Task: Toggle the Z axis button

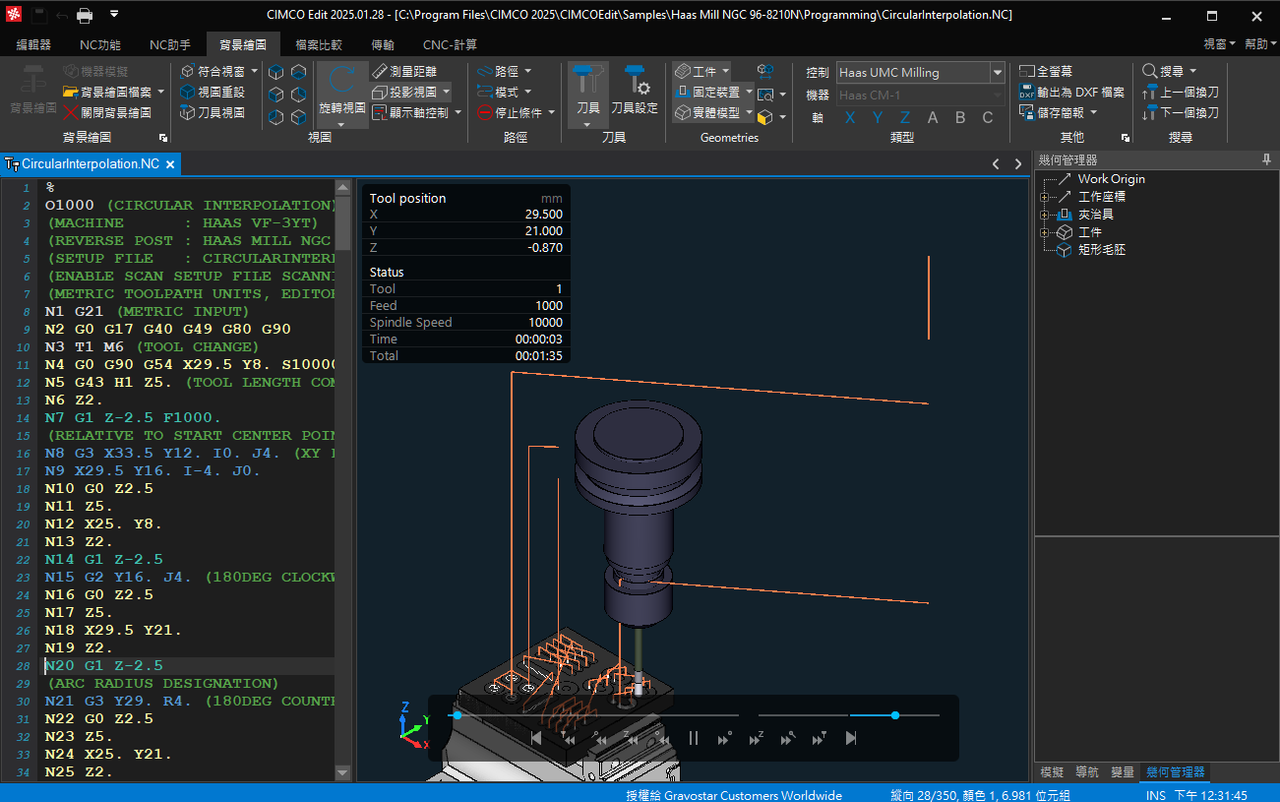Action: pyautogui.click(x=905, y=118)
